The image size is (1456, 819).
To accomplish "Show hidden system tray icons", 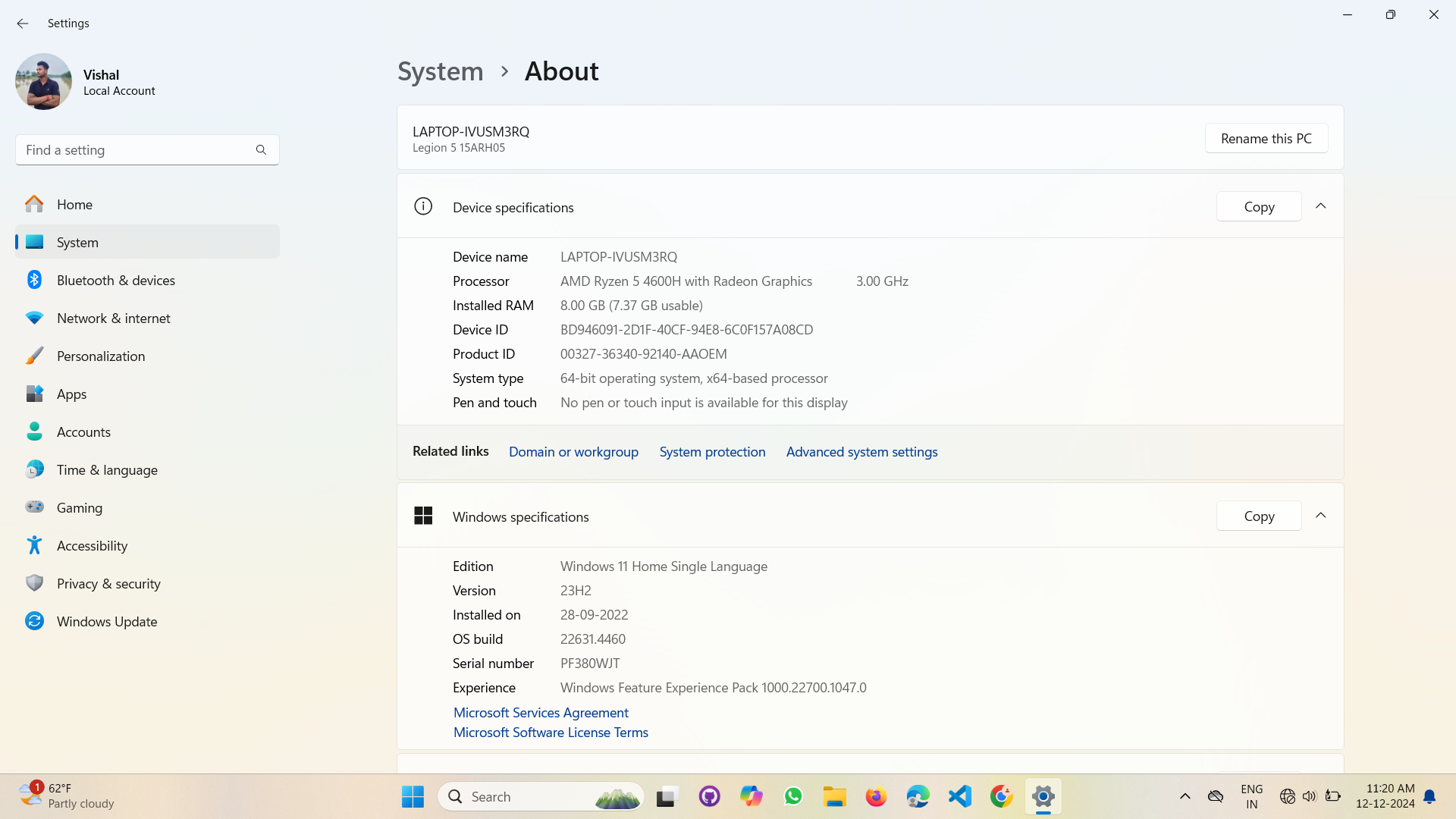I will [1185, 796].
